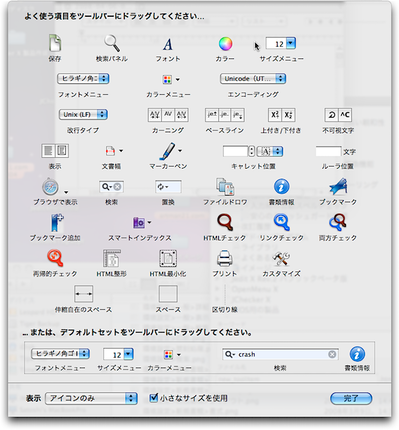Click the subscript X button in 上付き/下付き
This screenshot has height=430, width=399.
click(x=288, y=115)
